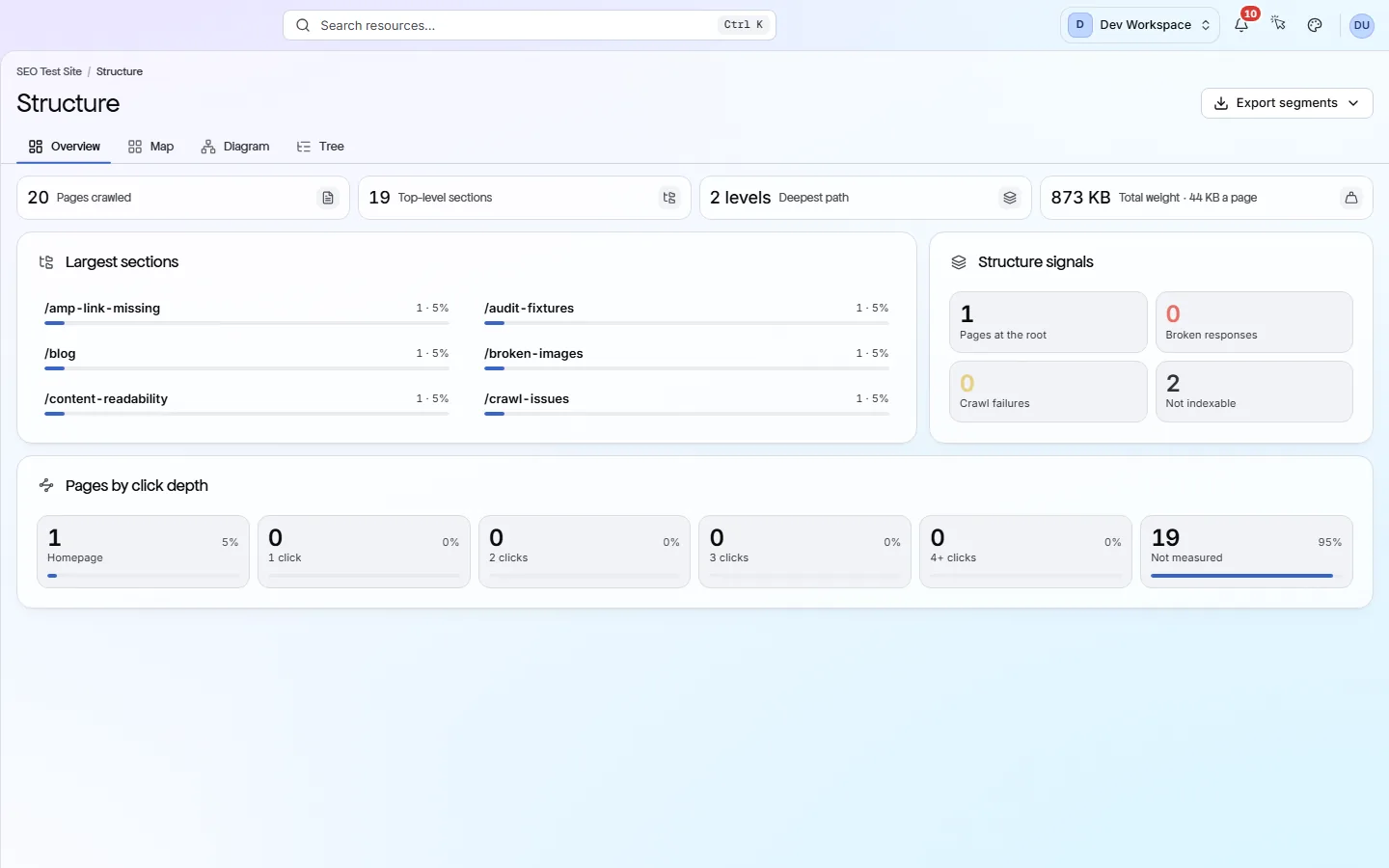Viewport: 1389px width, 868px height.
Task: Select the Broken responses card
Action: 1254,322
